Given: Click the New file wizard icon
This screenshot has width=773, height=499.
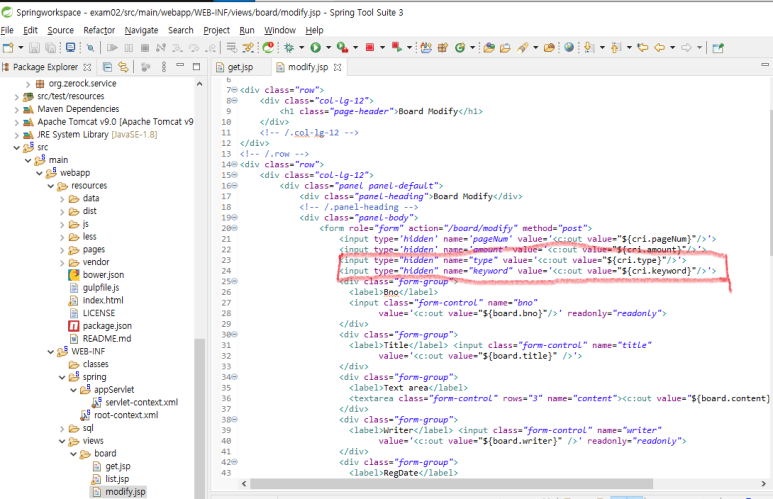Looking at the screenshot, I should [8, 48].
